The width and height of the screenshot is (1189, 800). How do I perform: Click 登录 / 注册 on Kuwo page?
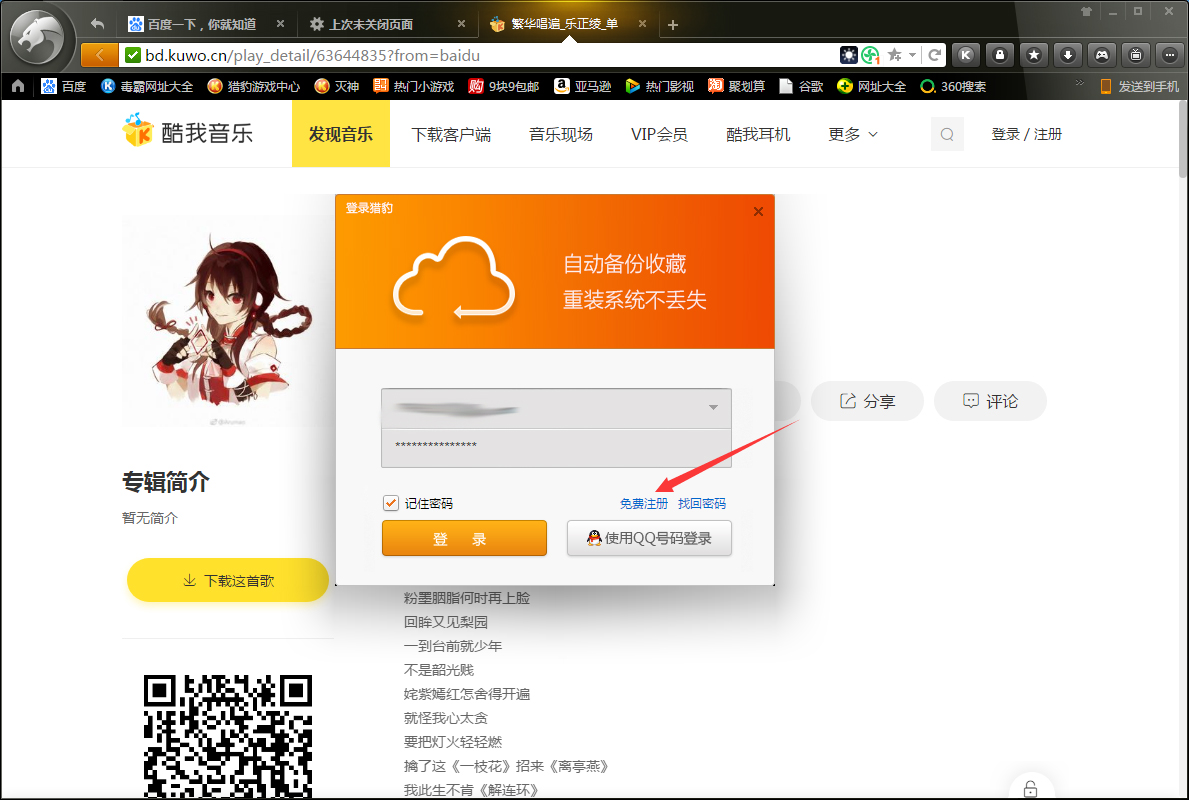click(1027, 134)
